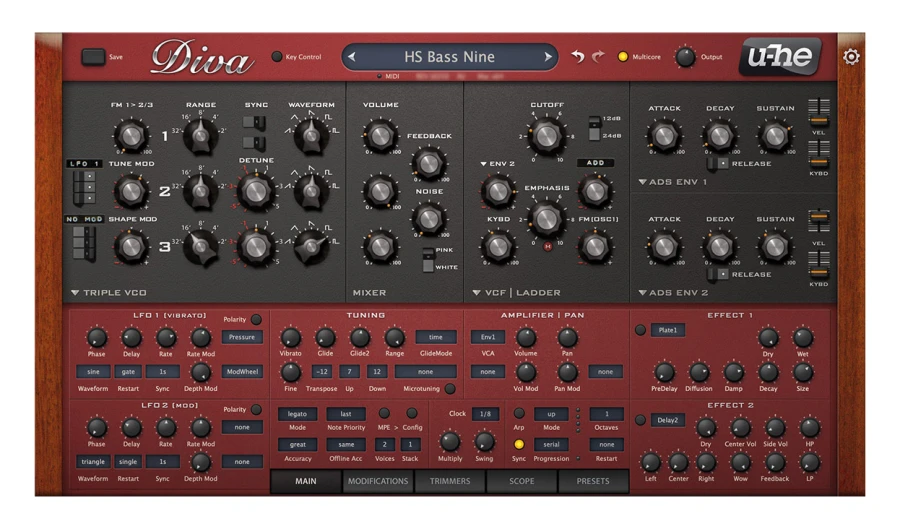Switch to the PRESETS tab

pos(593,481)
